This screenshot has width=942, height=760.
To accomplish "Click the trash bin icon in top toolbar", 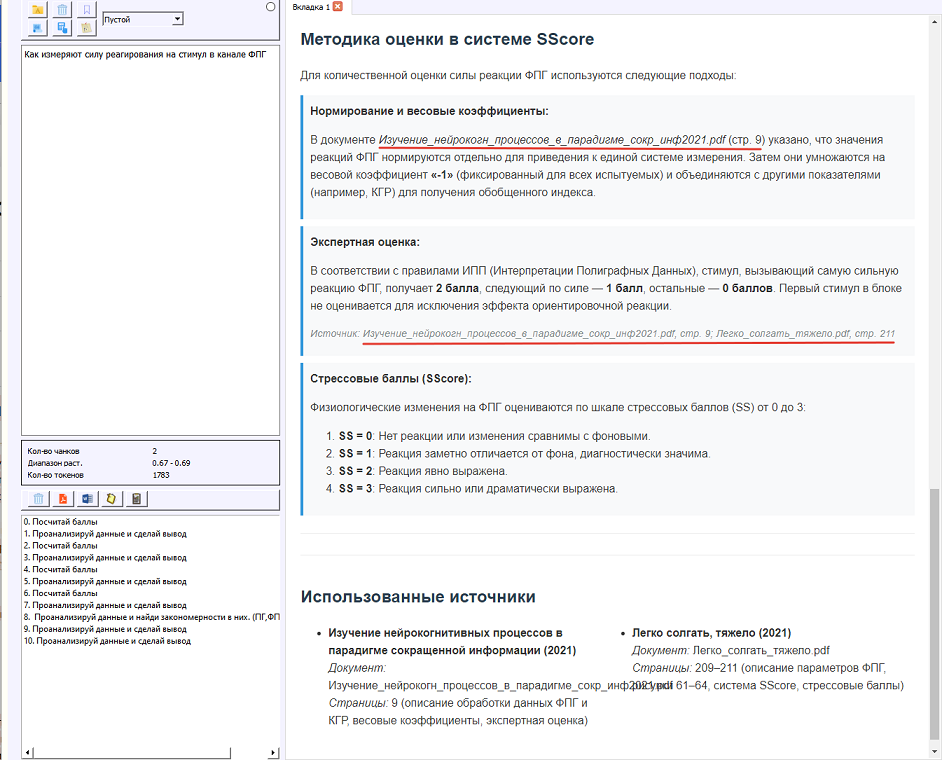I will [x=62, y=9].
